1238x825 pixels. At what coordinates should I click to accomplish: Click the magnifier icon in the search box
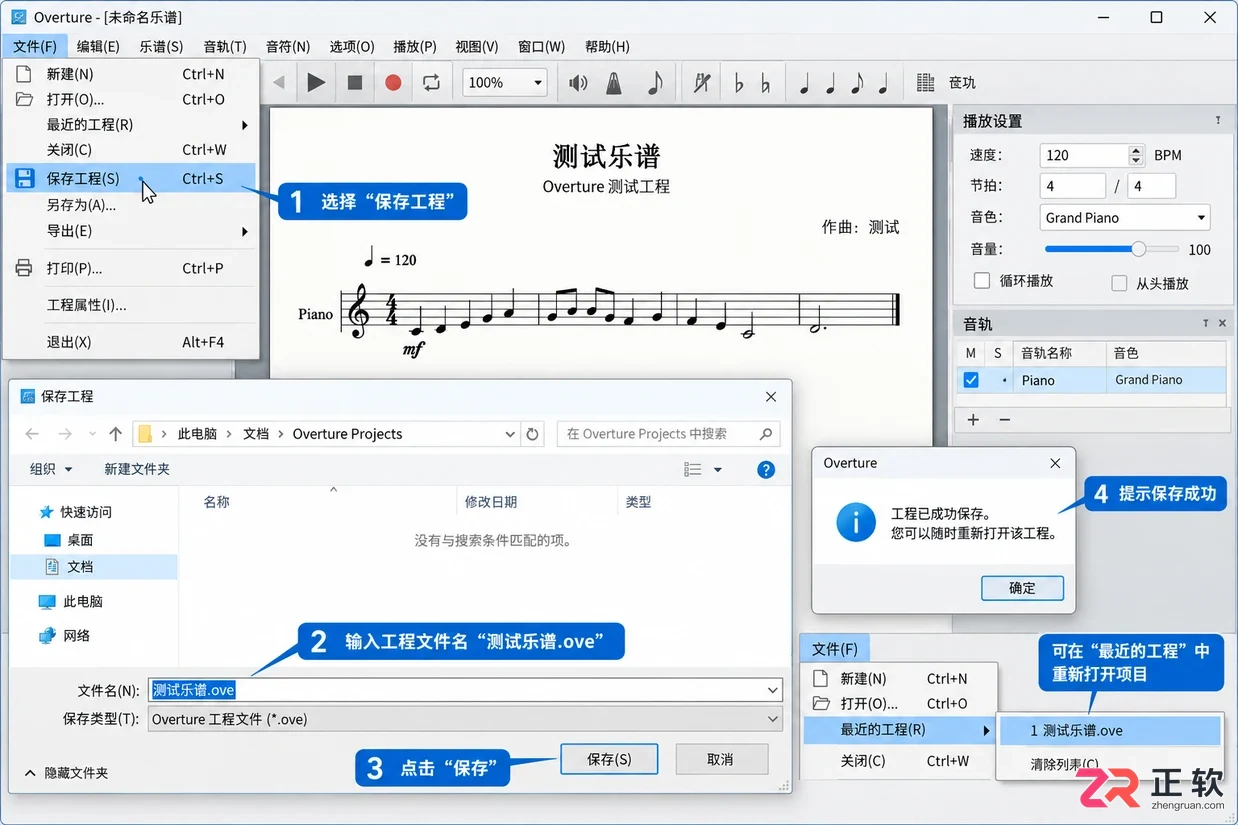766,434
